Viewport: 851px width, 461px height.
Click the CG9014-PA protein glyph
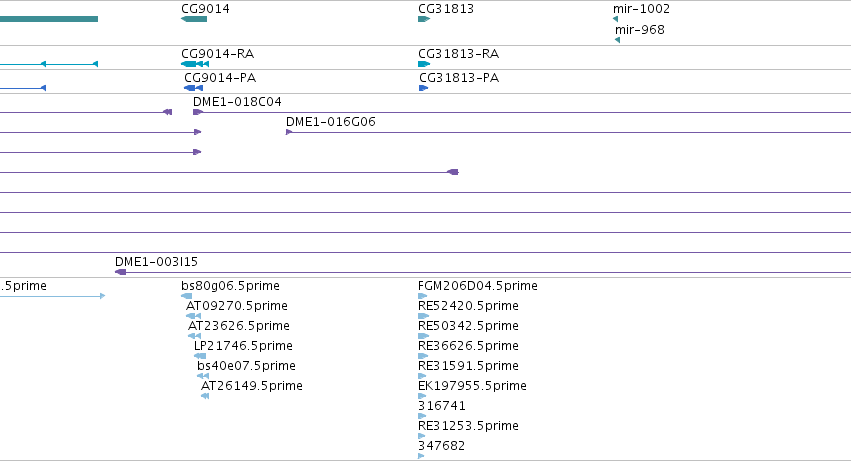pos(193,88)
